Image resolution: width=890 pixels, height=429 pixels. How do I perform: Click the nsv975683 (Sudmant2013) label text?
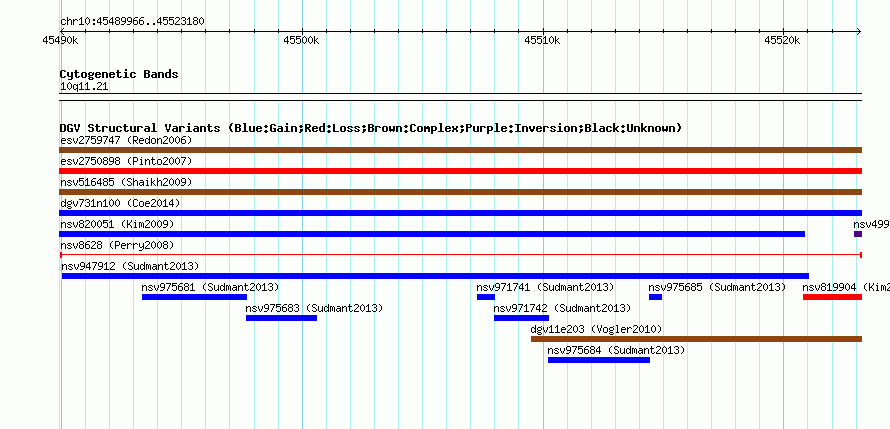click(314, 308)
